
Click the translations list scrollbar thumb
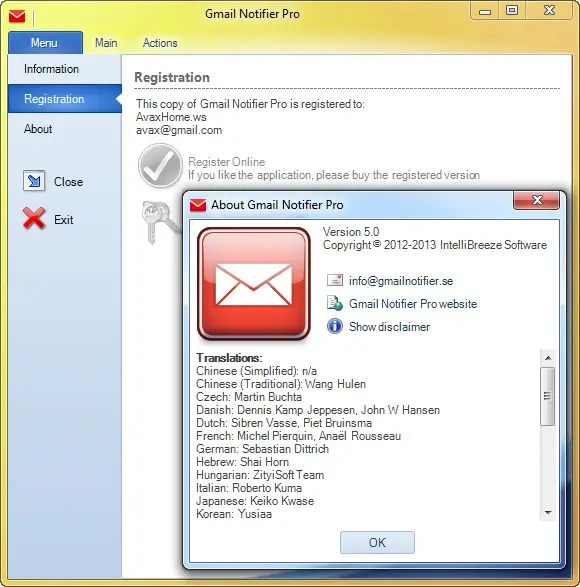547,396
